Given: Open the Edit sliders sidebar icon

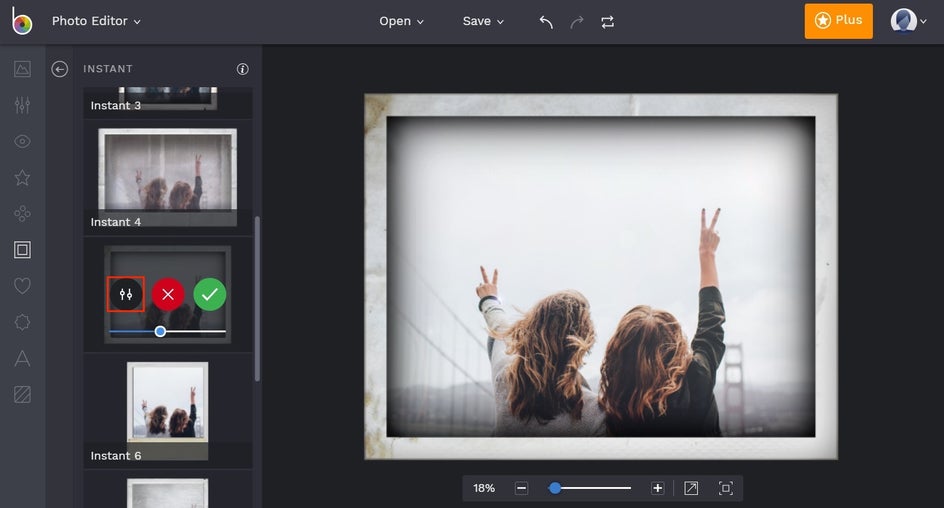Looking at the screenshot, I should [22, 105].
